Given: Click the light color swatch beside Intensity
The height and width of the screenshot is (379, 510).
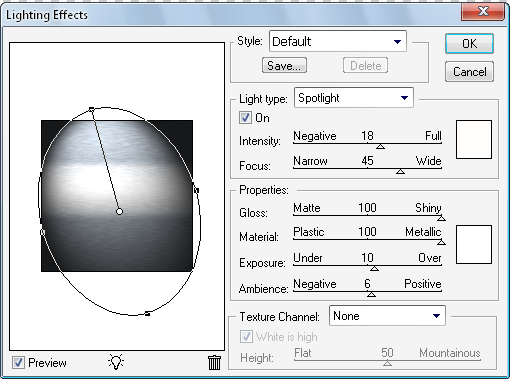Looking at the screenshot, I should pyautogui.click(x=474, y=140).
